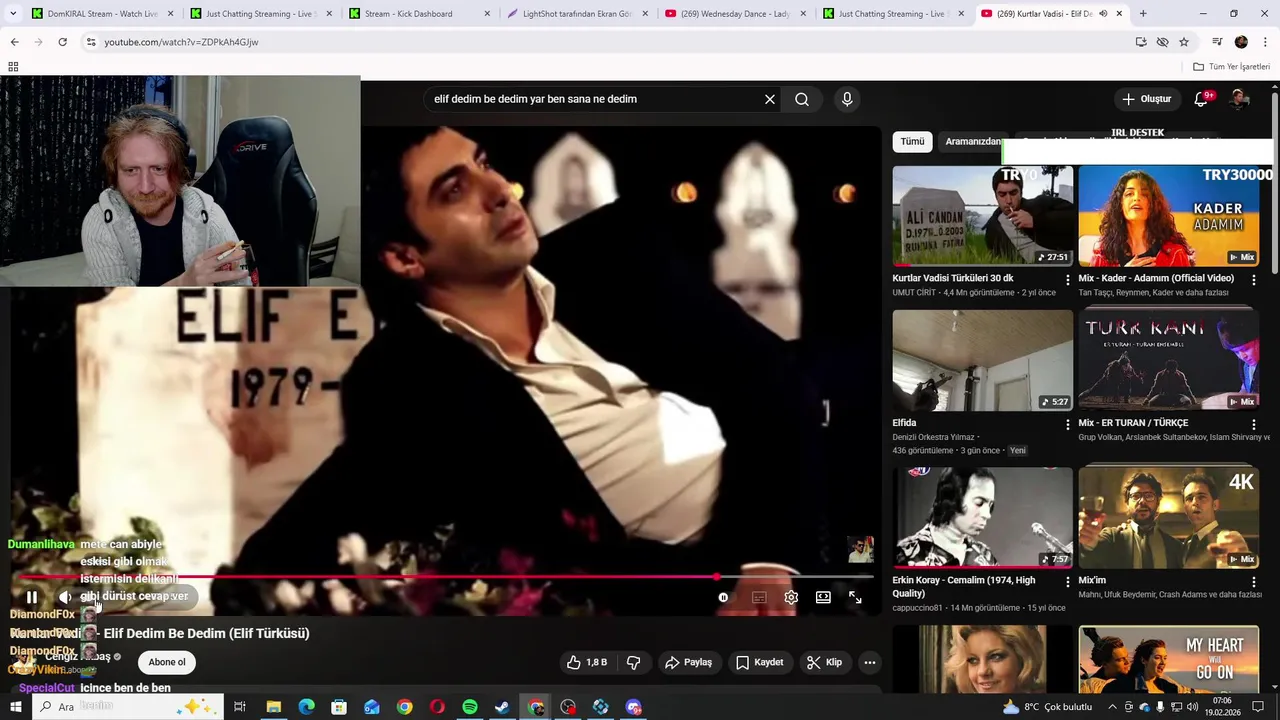This screenshot has width=1280, height=720.
Task: Open Spotify from the taskbar
Action: pos(470,707)
